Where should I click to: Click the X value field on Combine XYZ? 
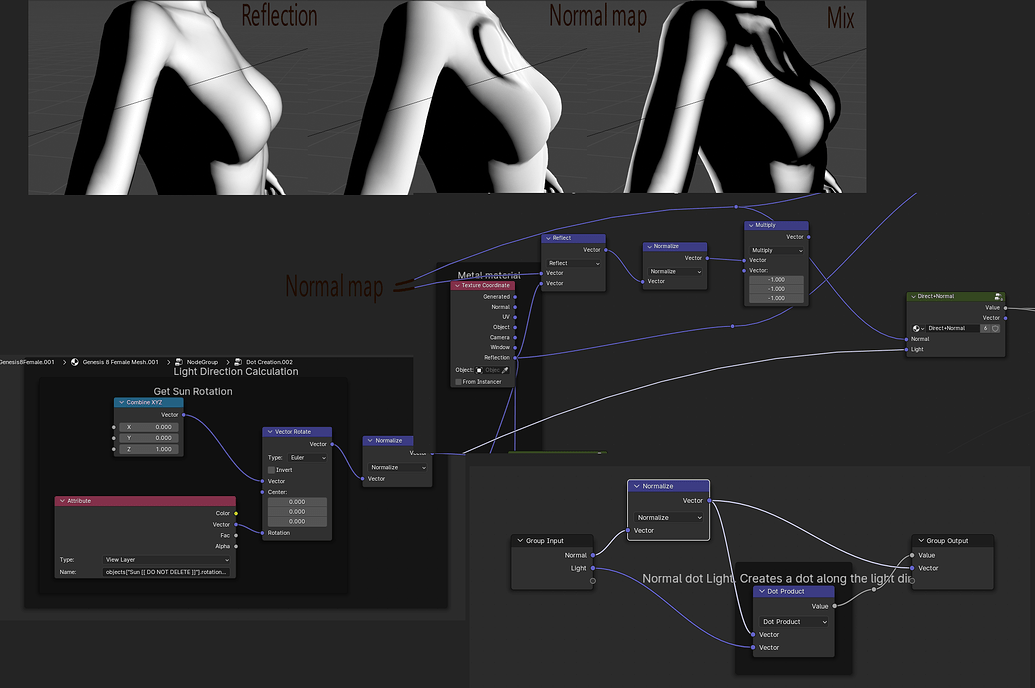pos(149,427)
